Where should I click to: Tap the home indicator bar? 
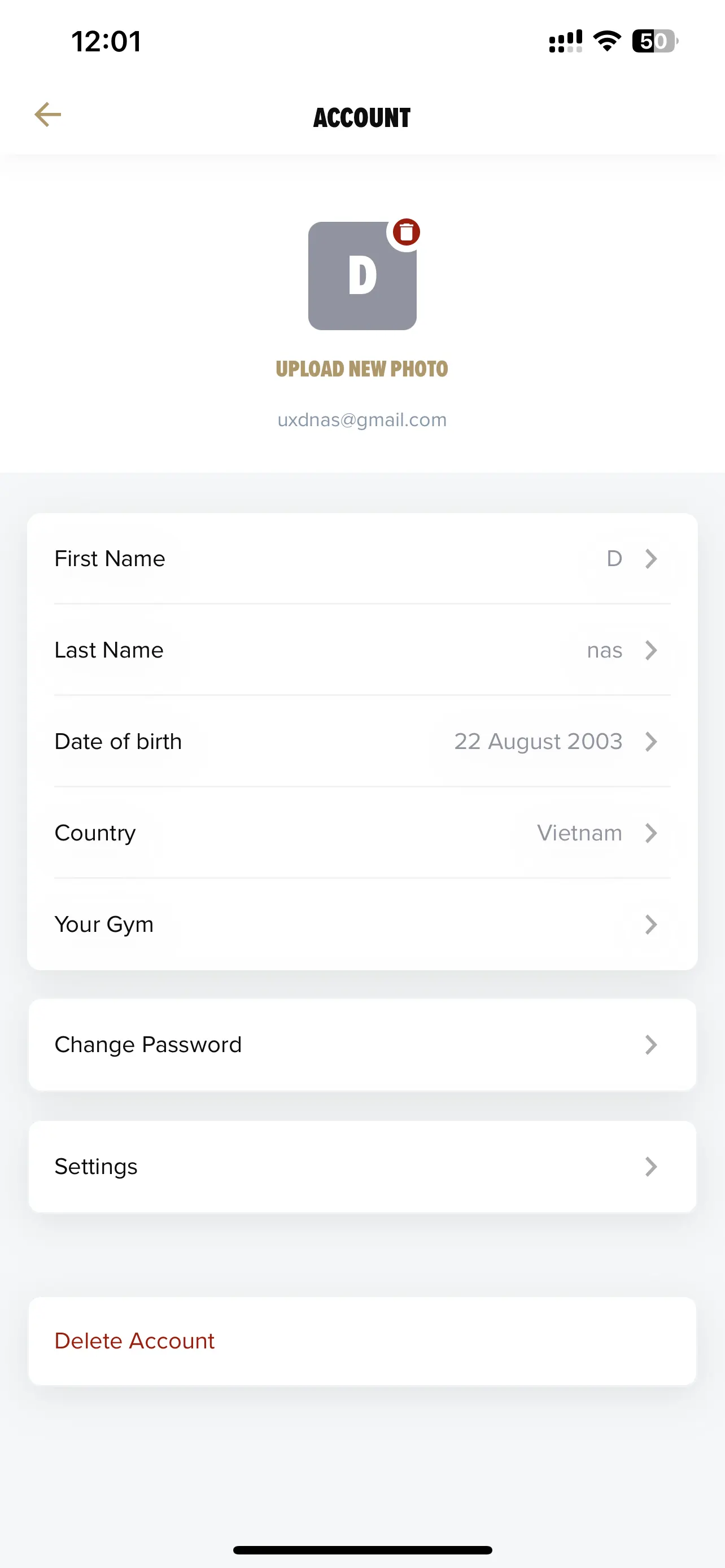[x=362, y=1550]
